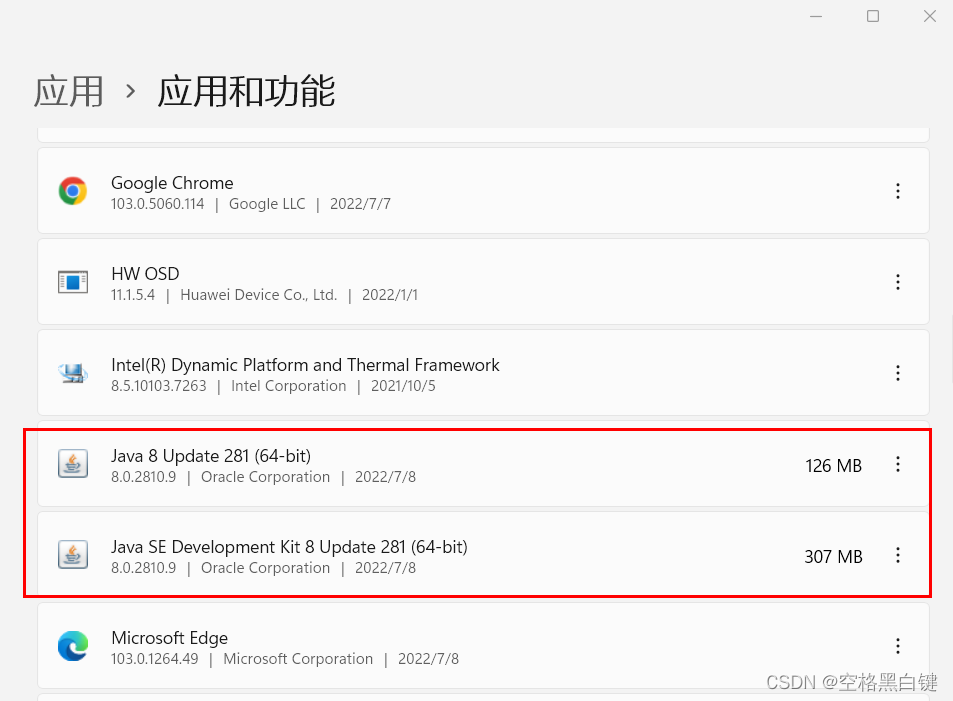Select Intel(R) Dynamic Platform and Thermal Framework name

305,365
